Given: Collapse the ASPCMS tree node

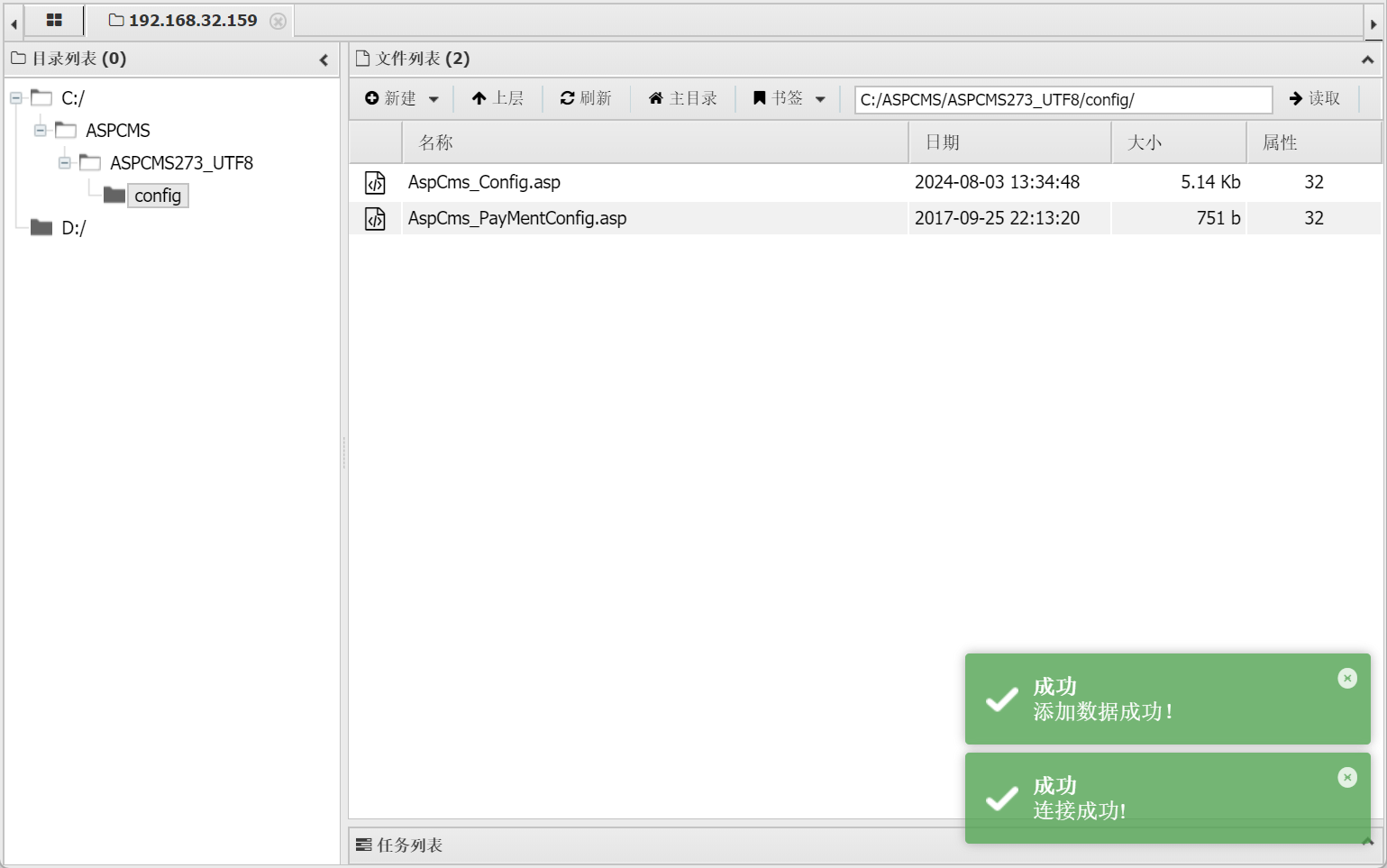Looking at the screenshot, I should pos(41,130).
